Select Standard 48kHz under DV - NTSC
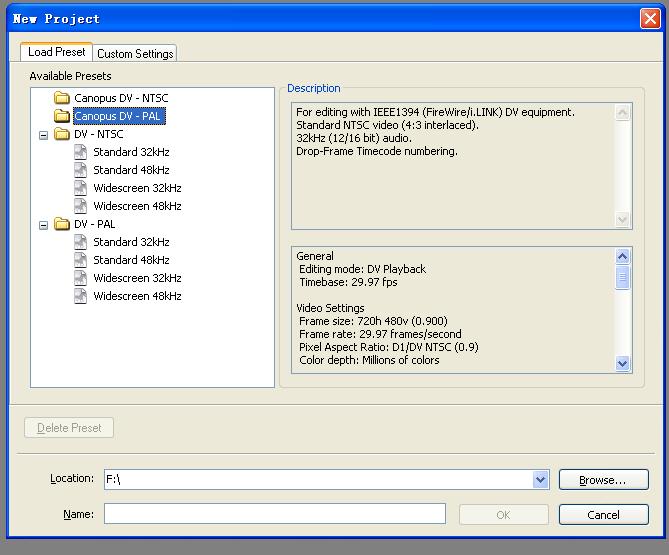The height and width of the screenshot is (555, 669). [131, 170]
